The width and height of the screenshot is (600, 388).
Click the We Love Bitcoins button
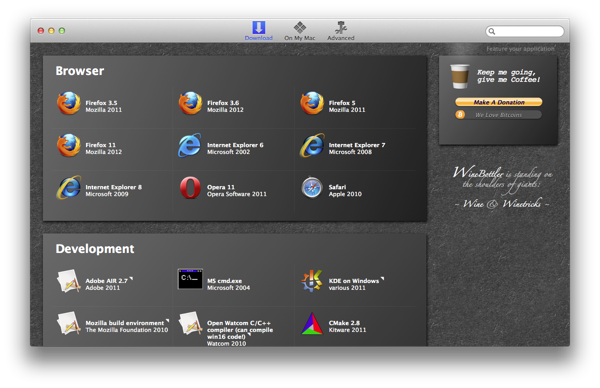click(x=499, y=115)
